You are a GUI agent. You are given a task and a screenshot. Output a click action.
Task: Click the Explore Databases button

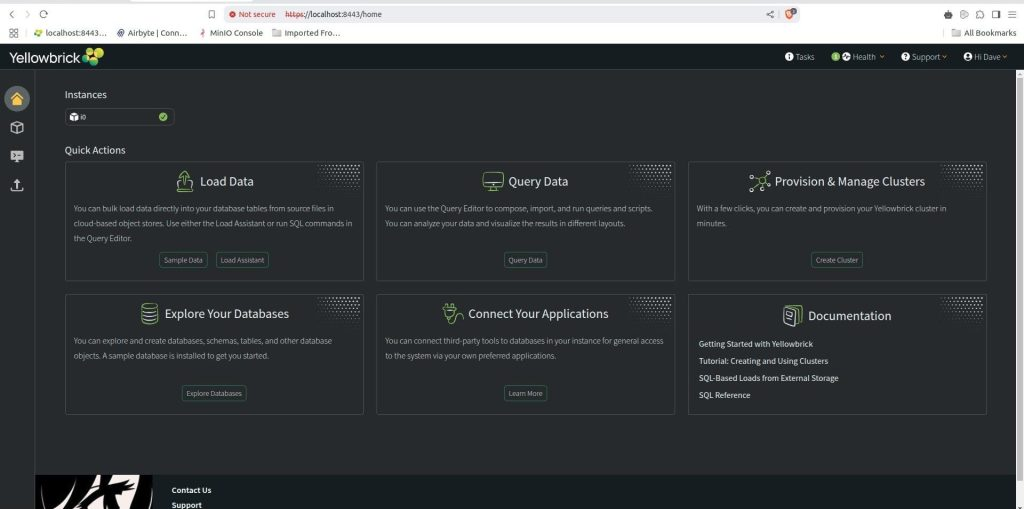[x=214, y=393]
